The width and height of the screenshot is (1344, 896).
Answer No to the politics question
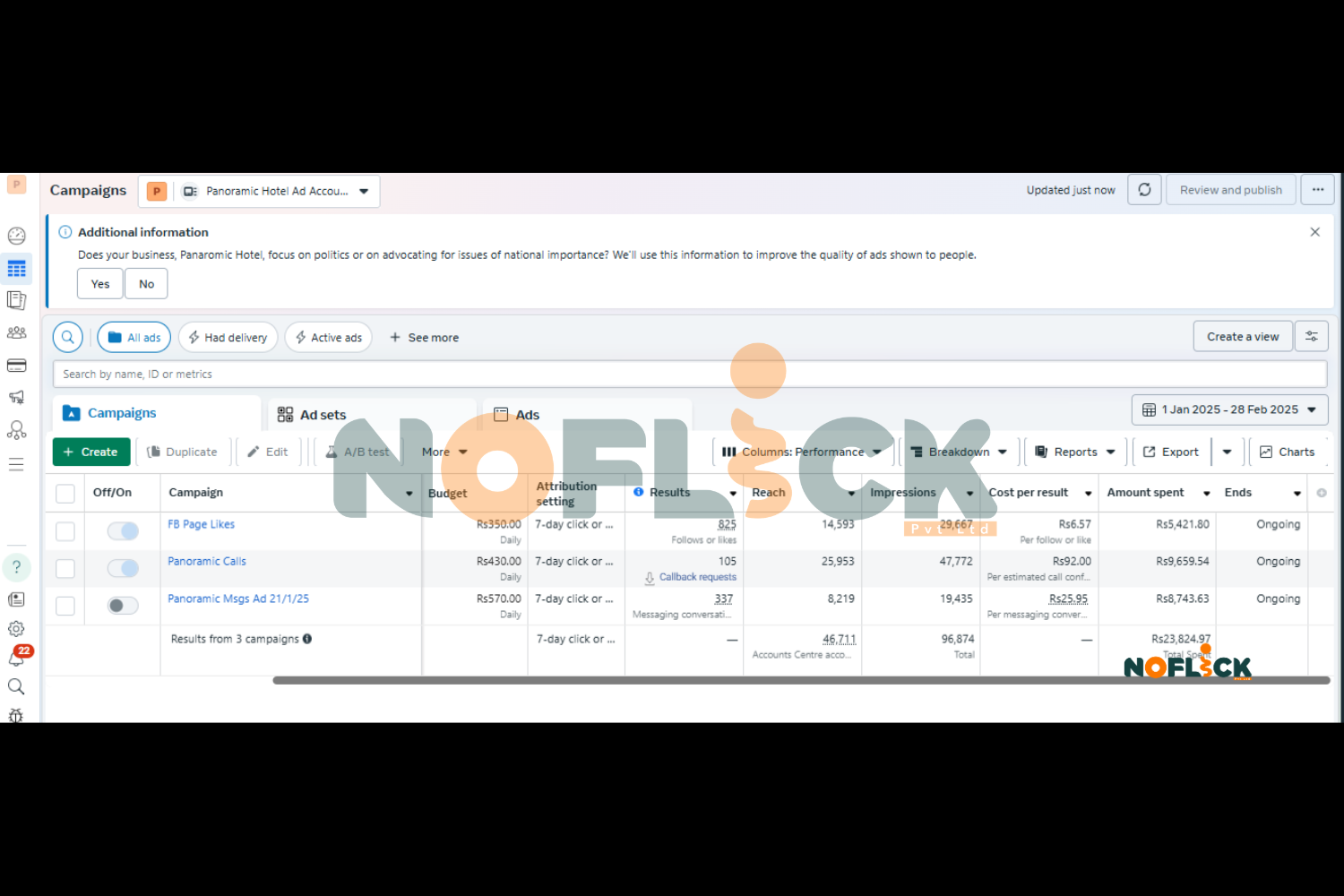pyautogui.click(x=146, y=284)
